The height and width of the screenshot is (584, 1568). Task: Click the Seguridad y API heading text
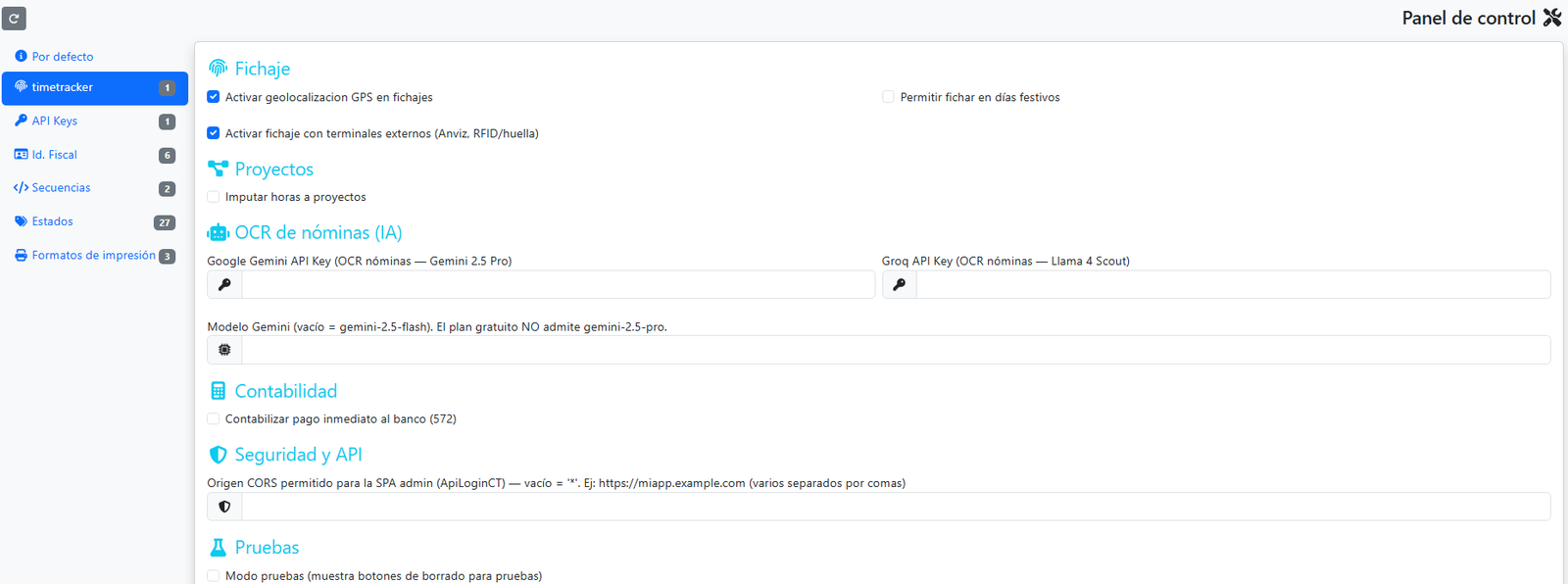pyautogui.click(x=299, y=455)
